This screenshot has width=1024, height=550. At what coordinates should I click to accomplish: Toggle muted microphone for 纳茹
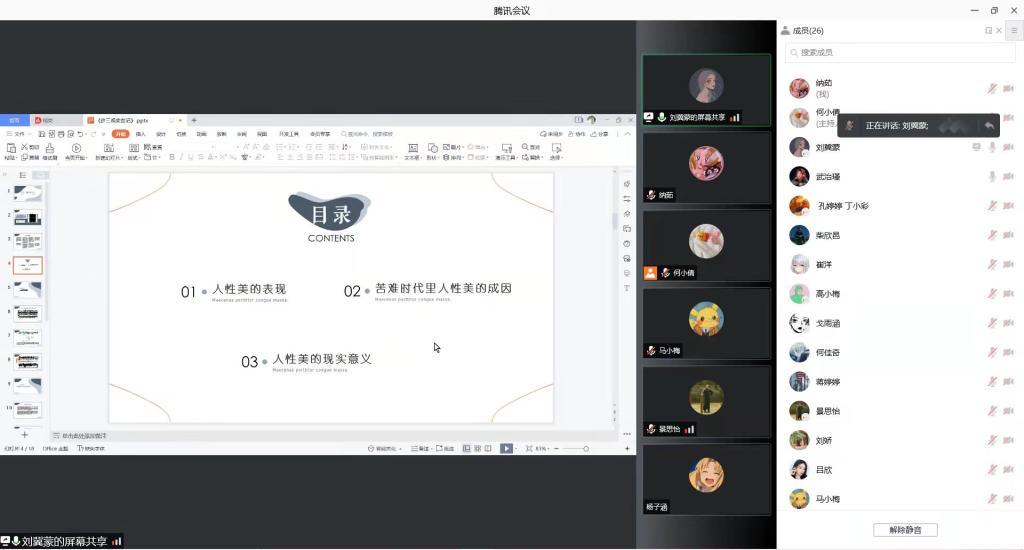[x=992, y=89]
